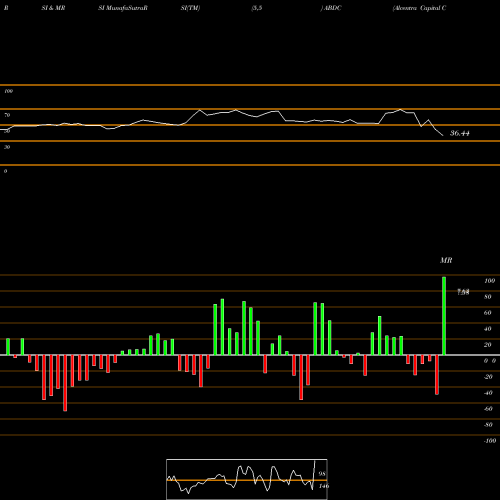Open the mini overview chart thumbnail
Image resolution: width=500 pixels, height=500 pixels.
tap(247, 479)
